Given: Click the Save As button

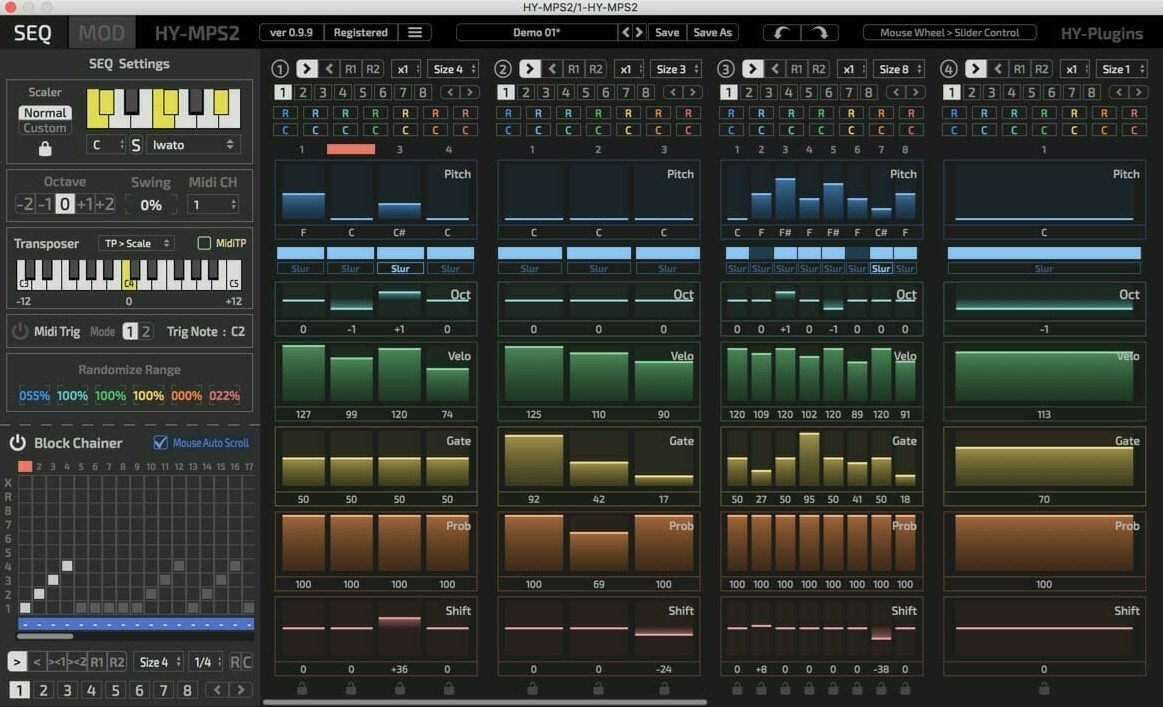Looking at the screenshot, I should tap(712, 33).
